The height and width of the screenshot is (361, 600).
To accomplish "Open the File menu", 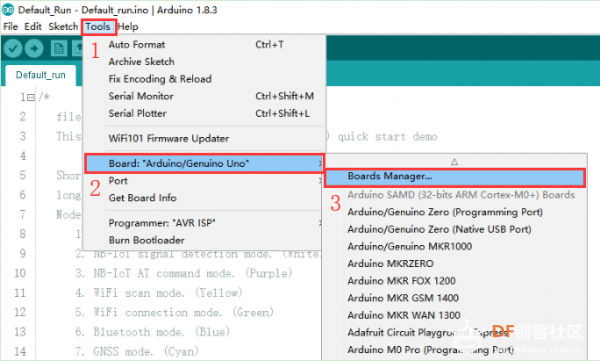I will click(x=11, y=27).
